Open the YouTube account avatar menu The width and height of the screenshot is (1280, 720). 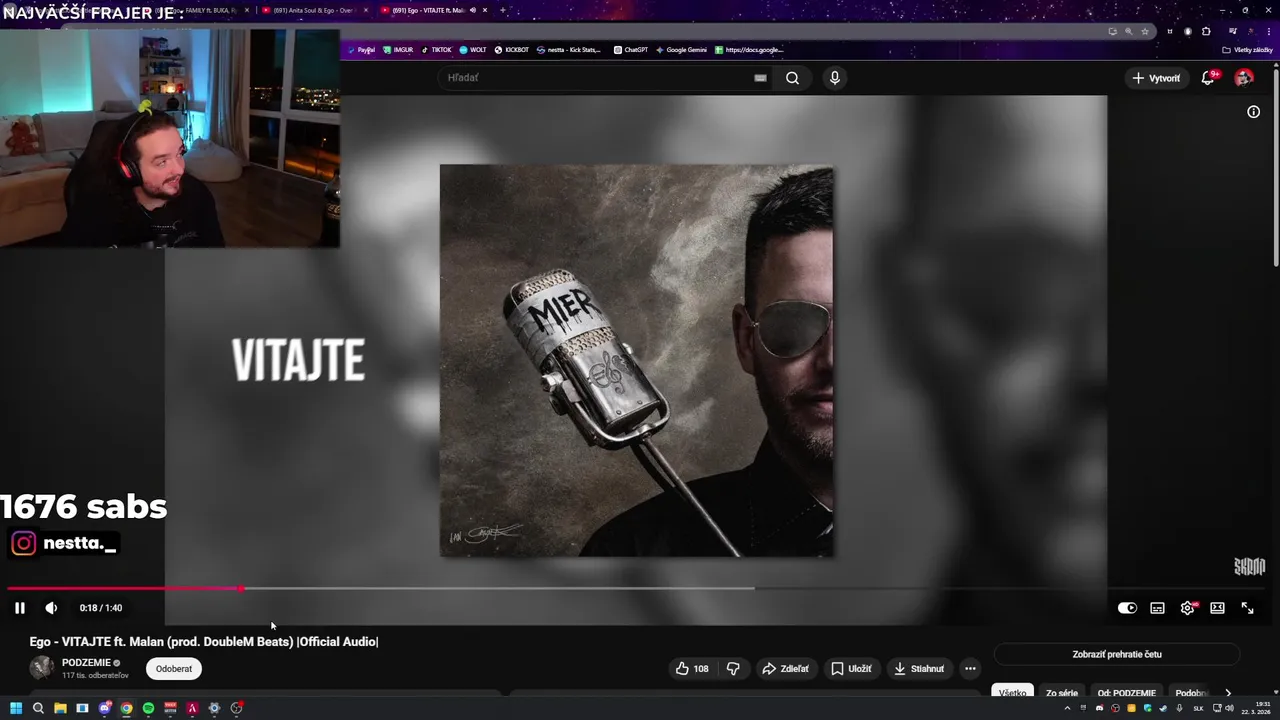tap(1244, 78)
